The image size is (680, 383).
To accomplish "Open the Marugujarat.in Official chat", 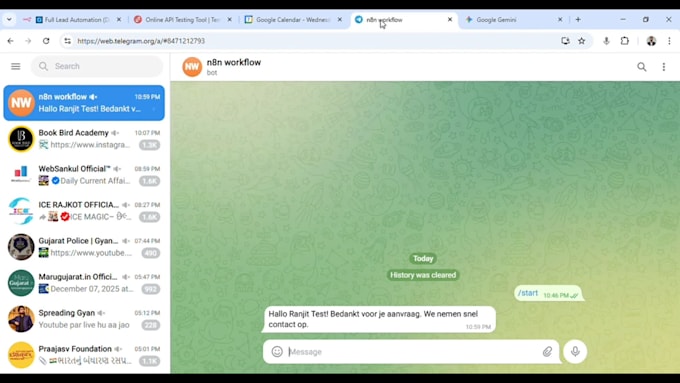I will click(84, 283).
